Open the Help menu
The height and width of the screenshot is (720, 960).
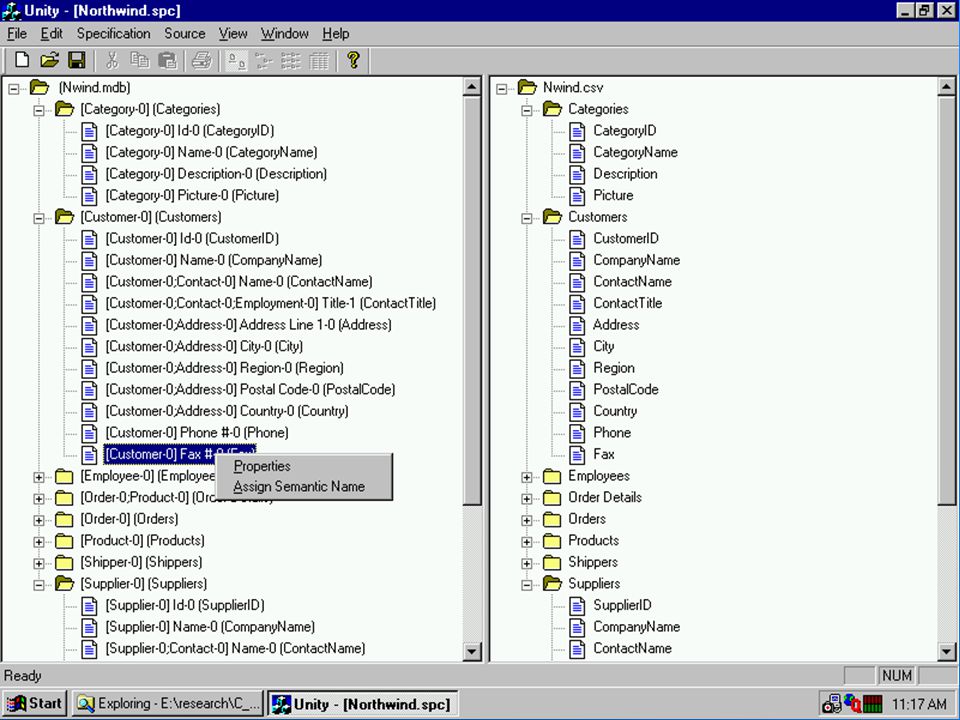336,34
